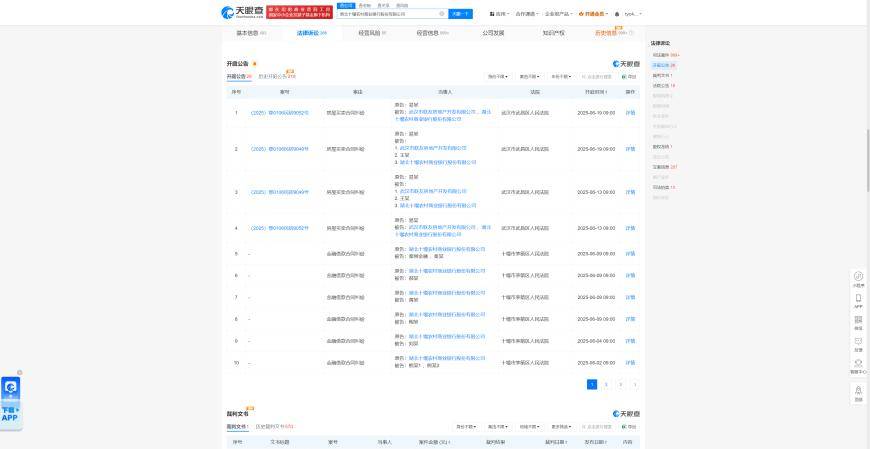Click the 下载APP floating banner on the left
870x449 pixels.
tap(11, 402)
